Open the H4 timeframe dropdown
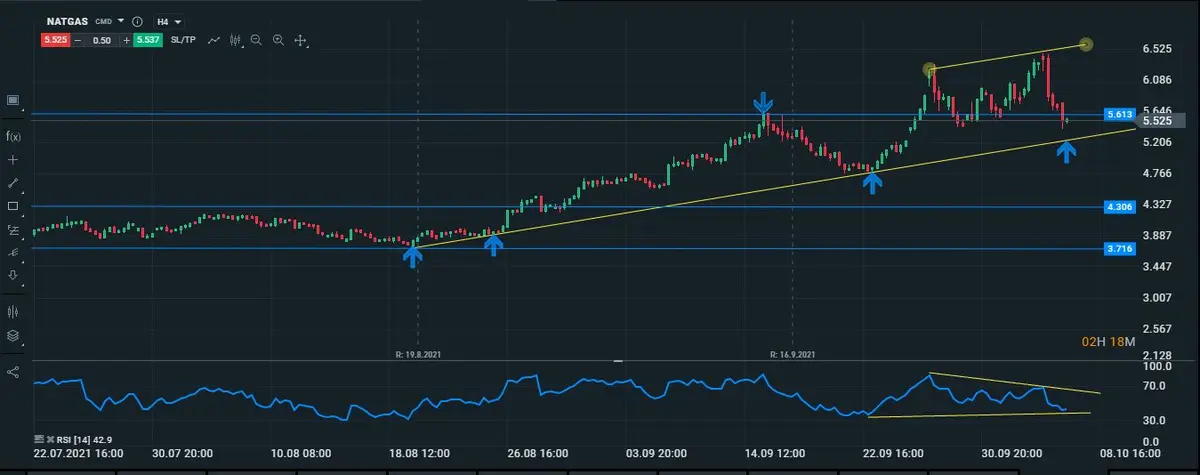The width and height of the screenshot is (1200, 475). click(168, 21)
